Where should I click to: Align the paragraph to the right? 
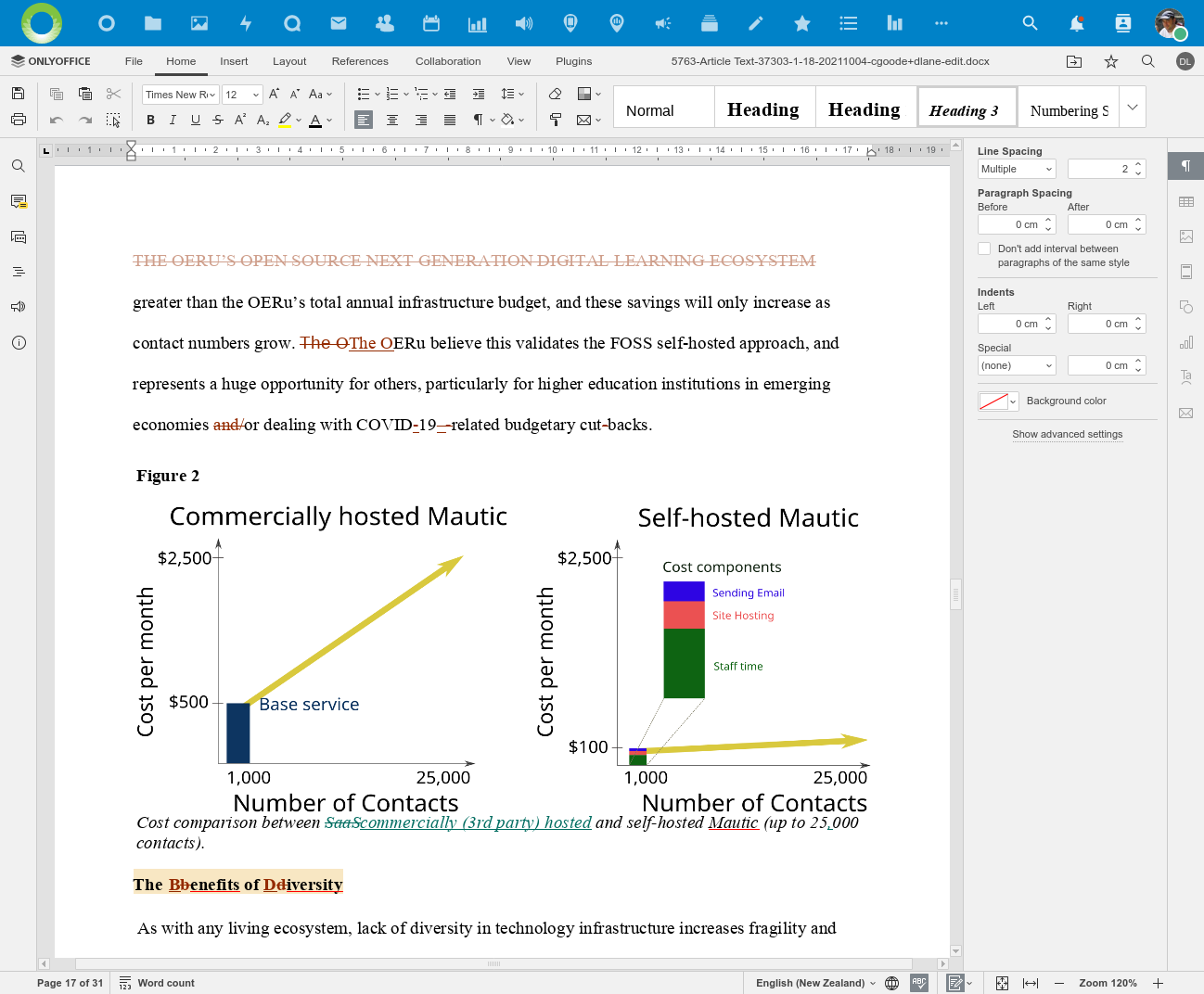[x=421, y=120]
